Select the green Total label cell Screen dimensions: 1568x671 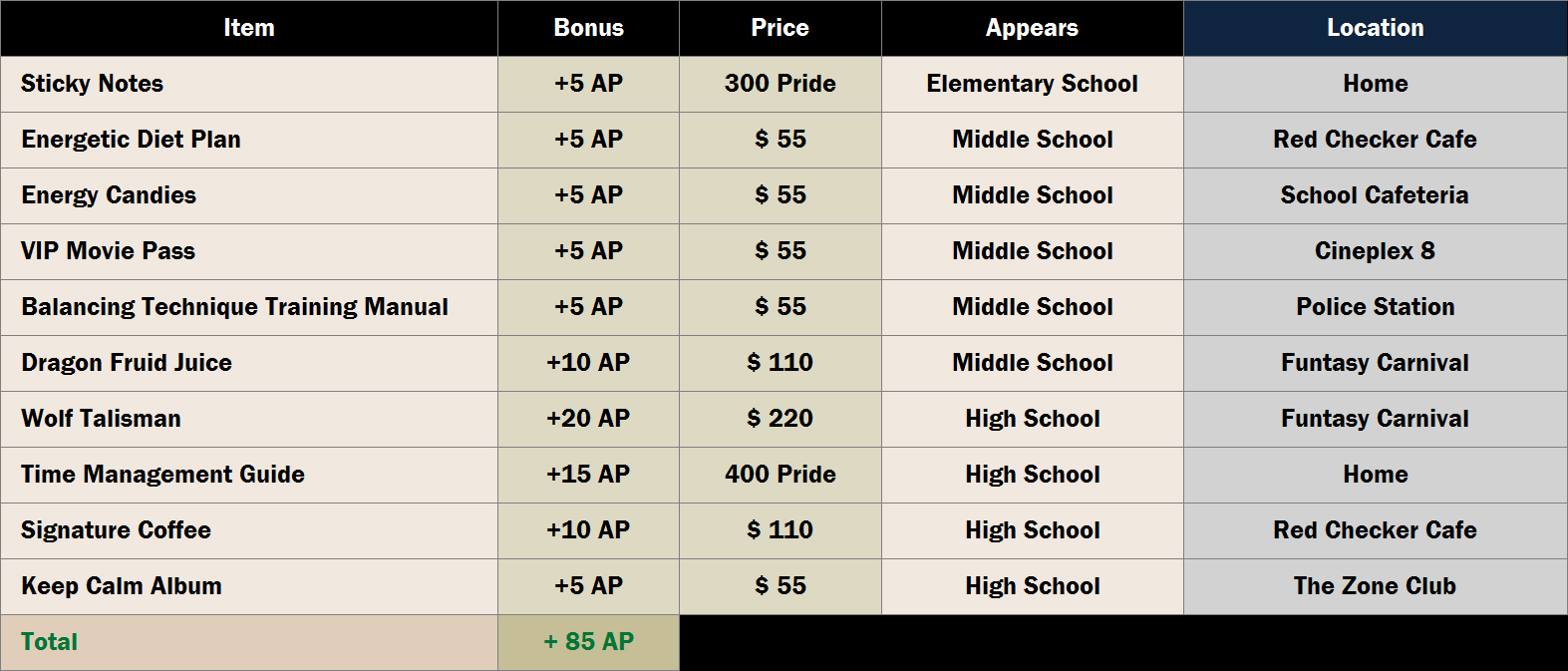pos(50,642)
